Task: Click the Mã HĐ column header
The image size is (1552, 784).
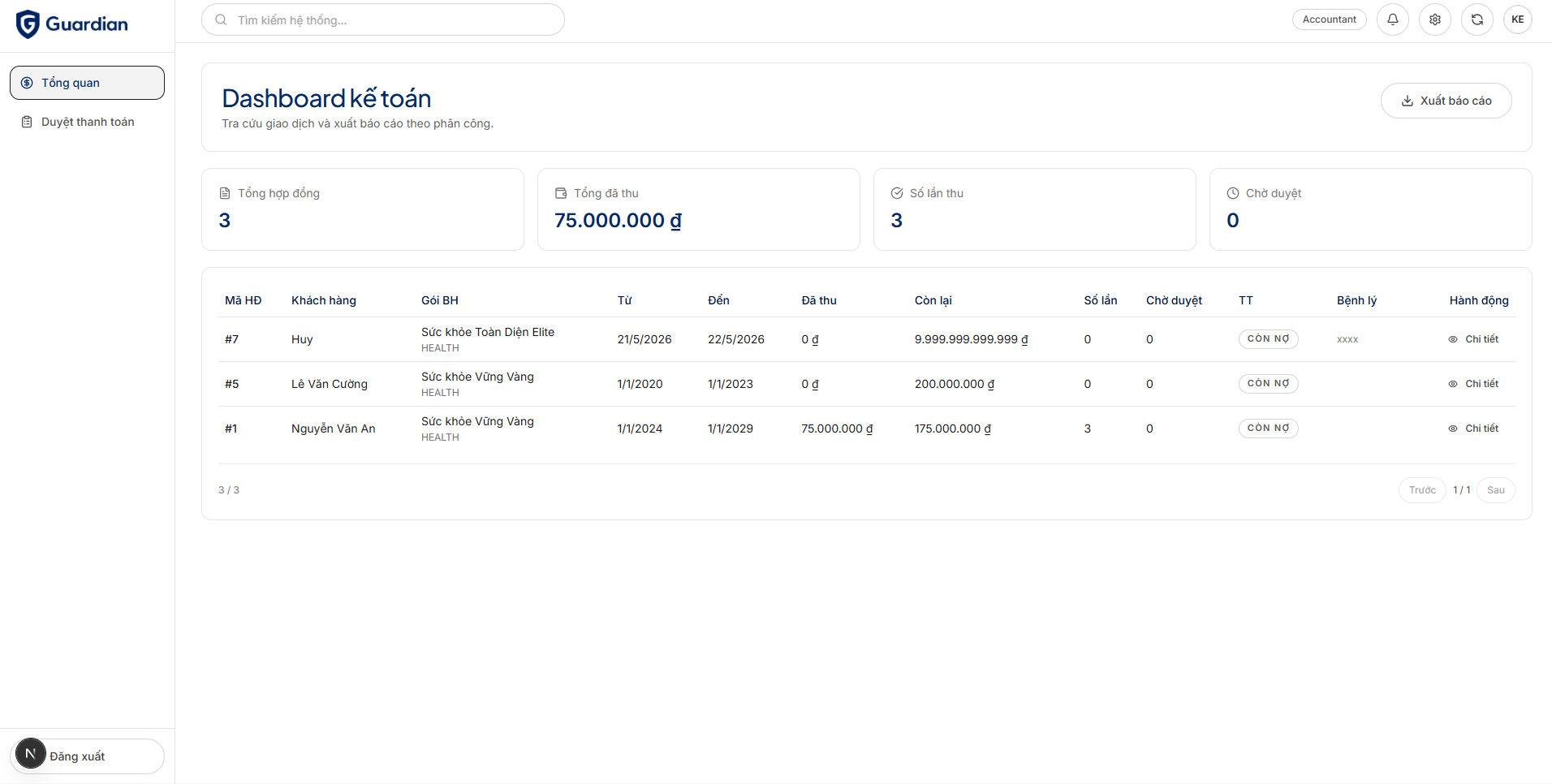Action: tap(244, 300)
